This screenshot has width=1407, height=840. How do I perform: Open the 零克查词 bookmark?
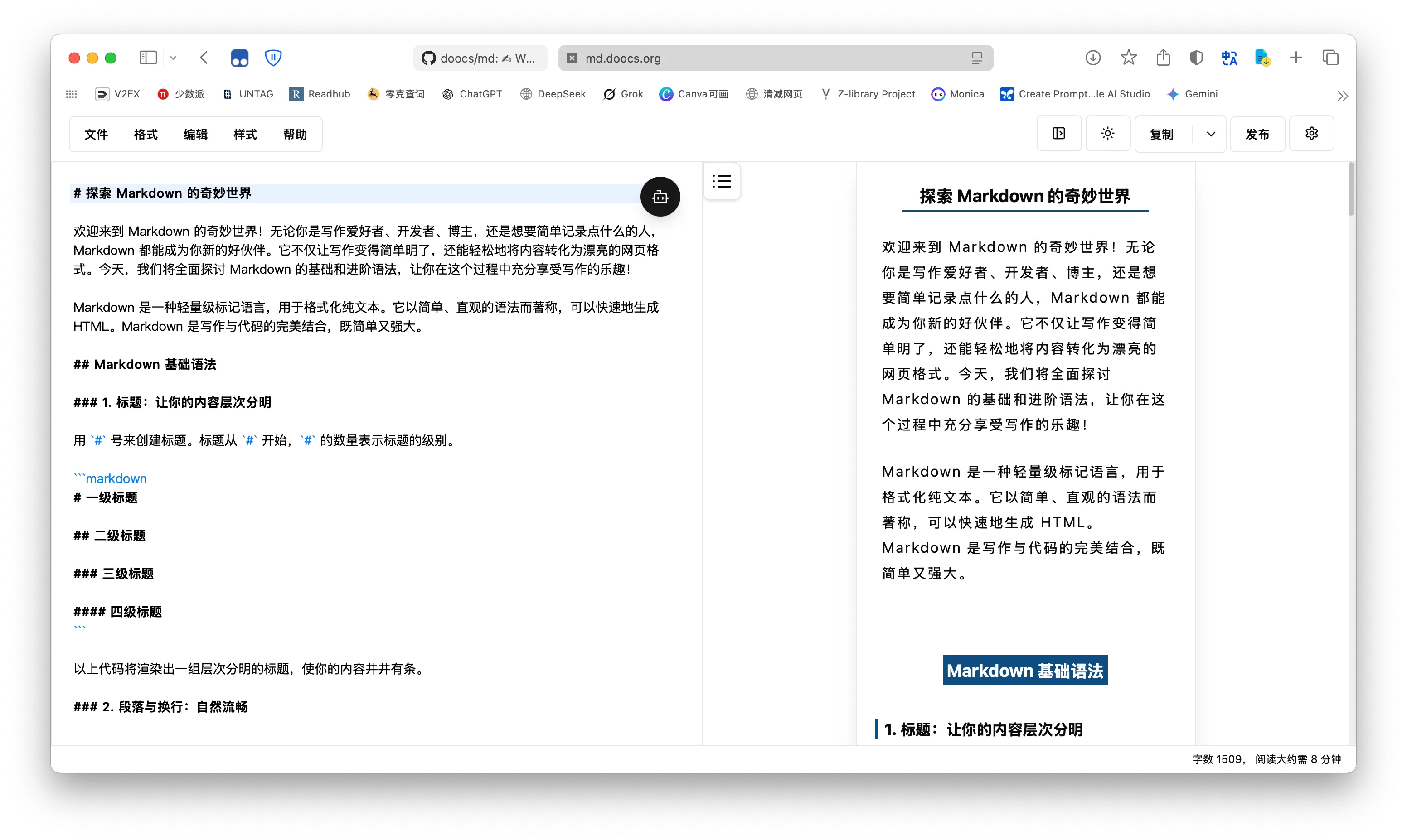pos(396,94)
